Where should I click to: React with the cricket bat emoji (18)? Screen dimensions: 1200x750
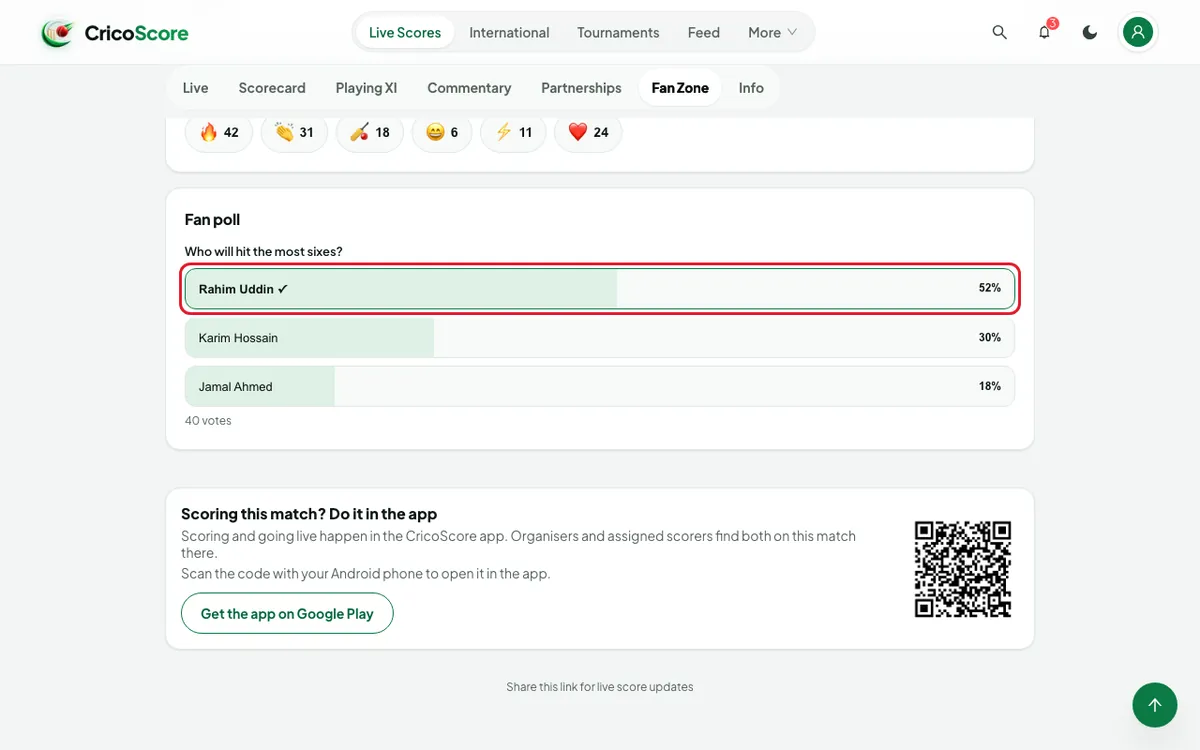pyautogui.click(x=370, y=132)
